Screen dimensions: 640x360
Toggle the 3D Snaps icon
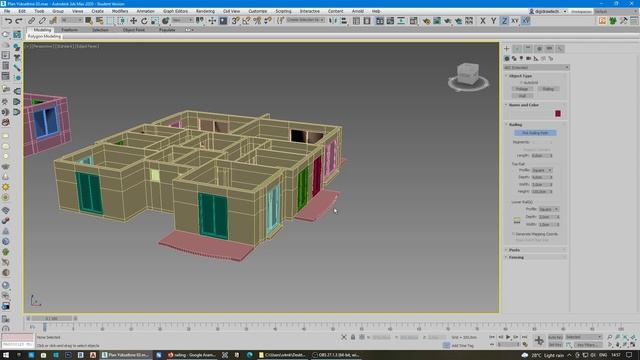click(x=236, y=21)
